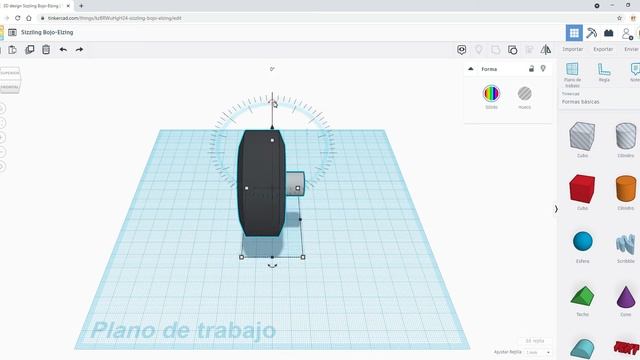Switch to Bricks mode
Screen dimensions: 640x360
tap(609, 33)
